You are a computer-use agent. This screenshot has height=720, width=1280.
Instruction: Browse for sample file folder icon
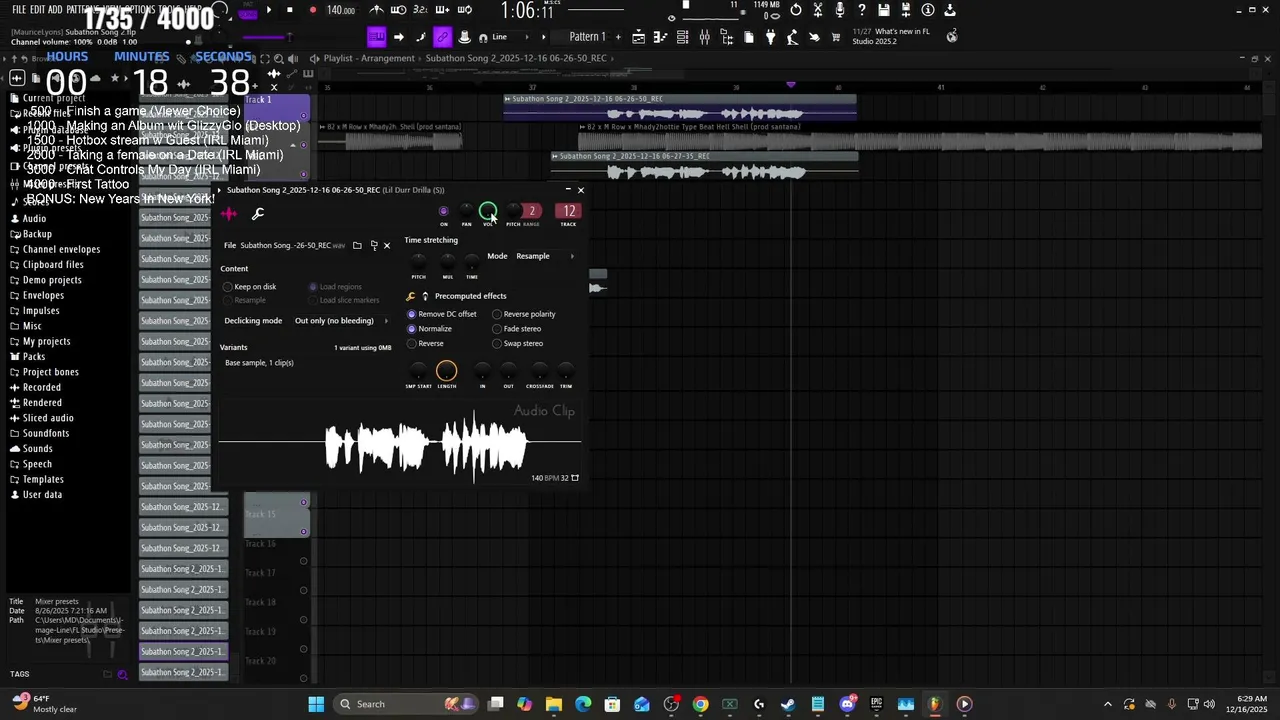357,245
